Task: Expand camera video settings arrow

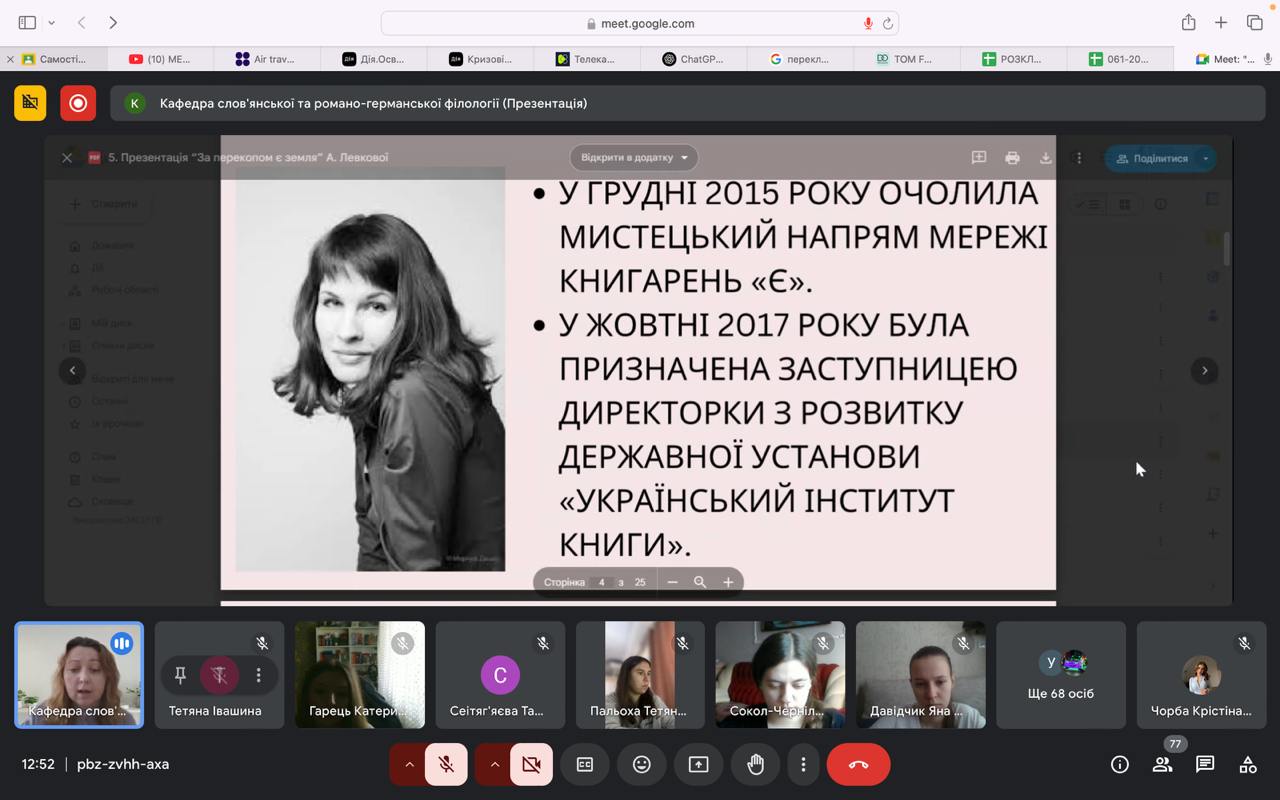Action: [x=494, y=764]
